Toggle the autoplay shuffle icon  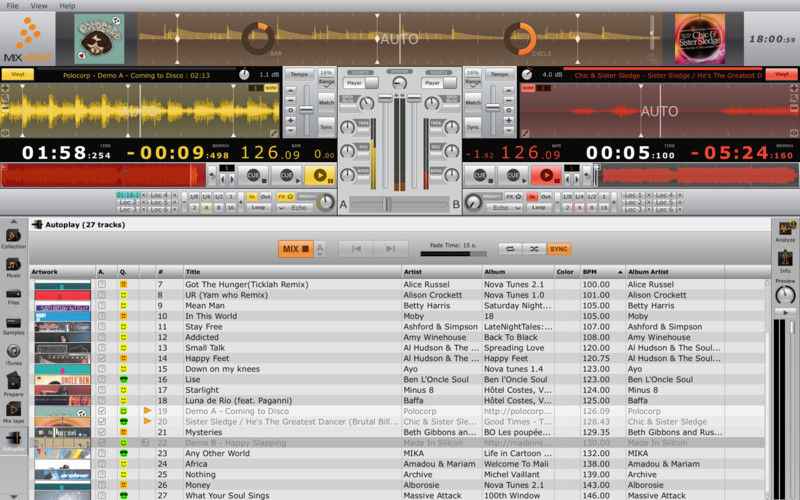tap(534, 248)
